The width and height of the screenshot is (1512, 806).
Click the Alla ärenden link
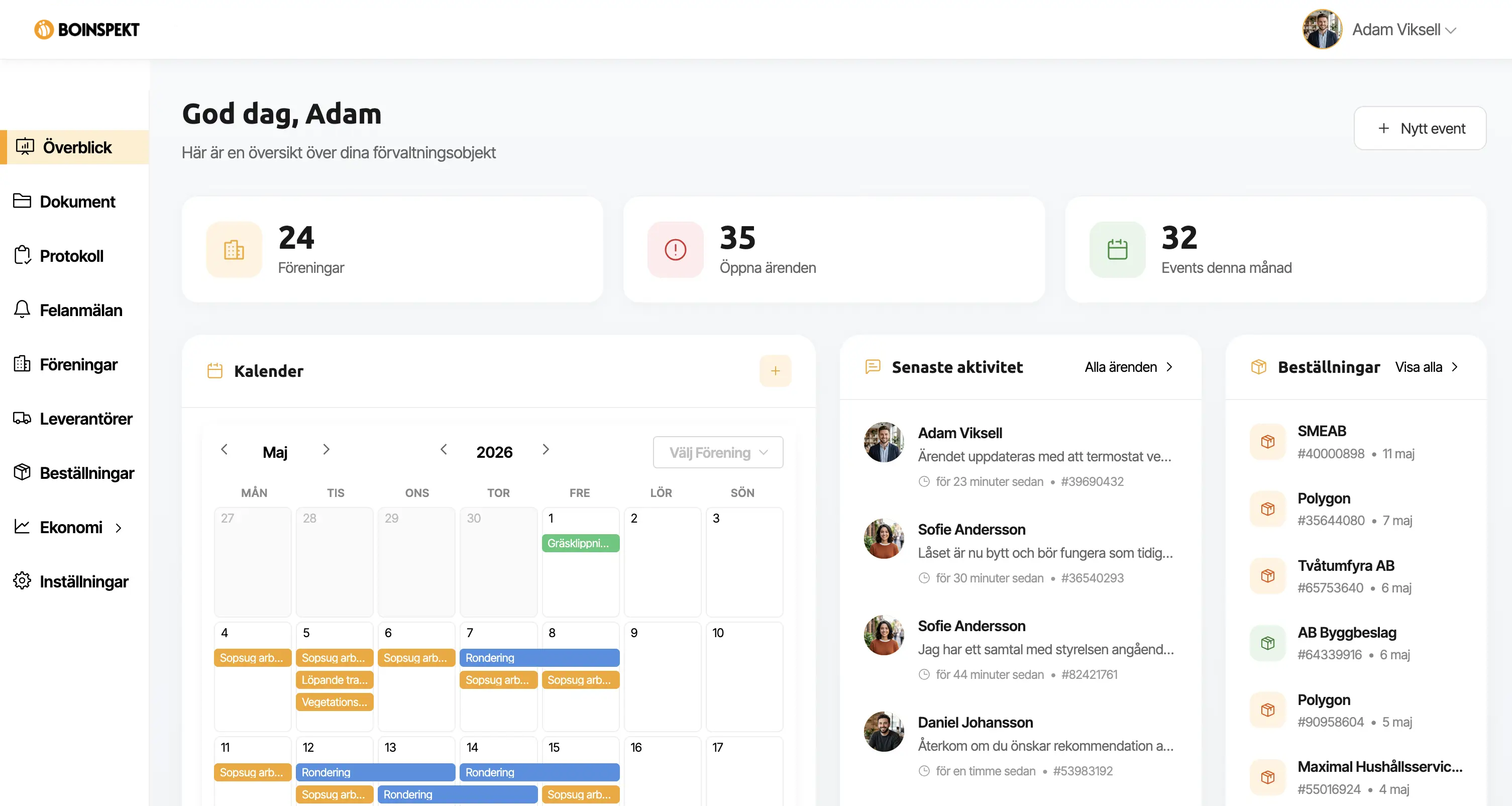pyautogui.click(x=1128, y=367)
